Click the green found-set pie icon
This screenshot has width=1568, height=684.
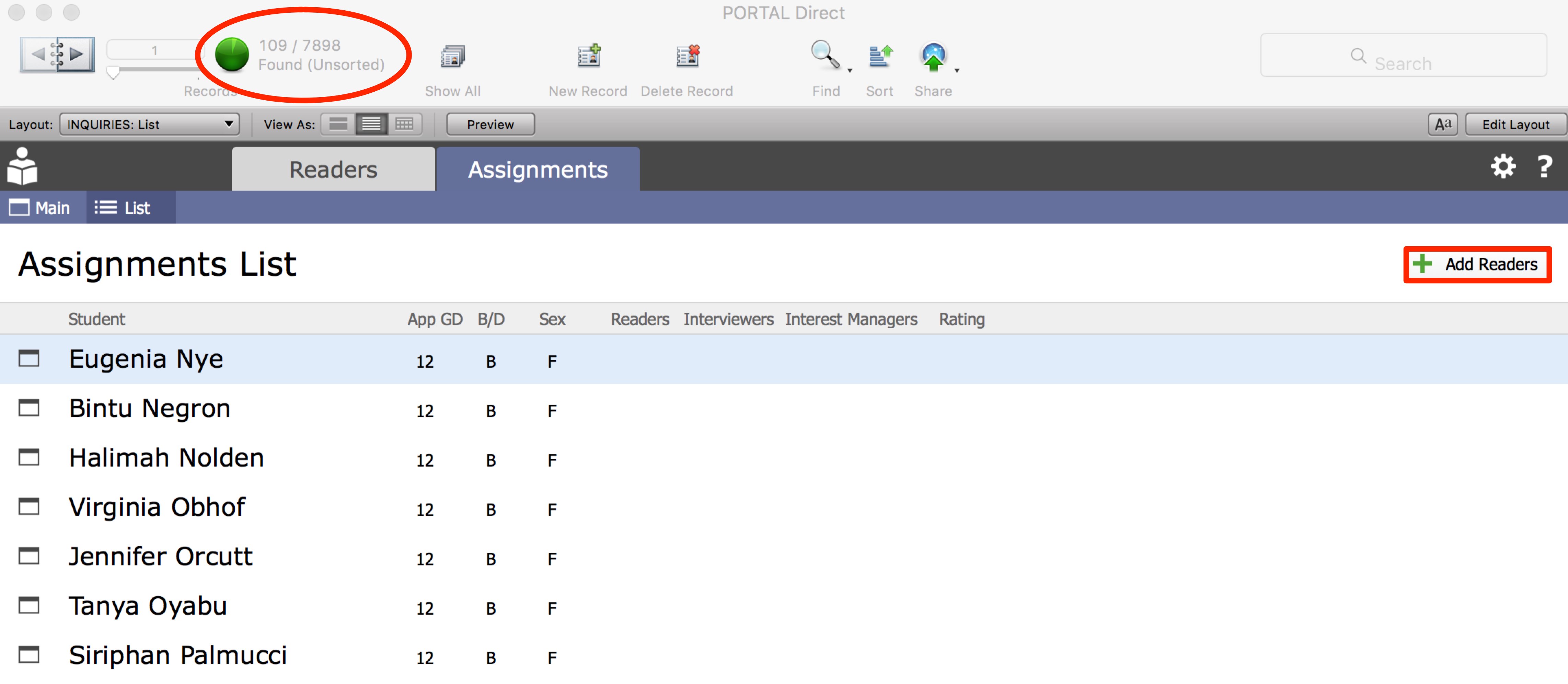232,55
